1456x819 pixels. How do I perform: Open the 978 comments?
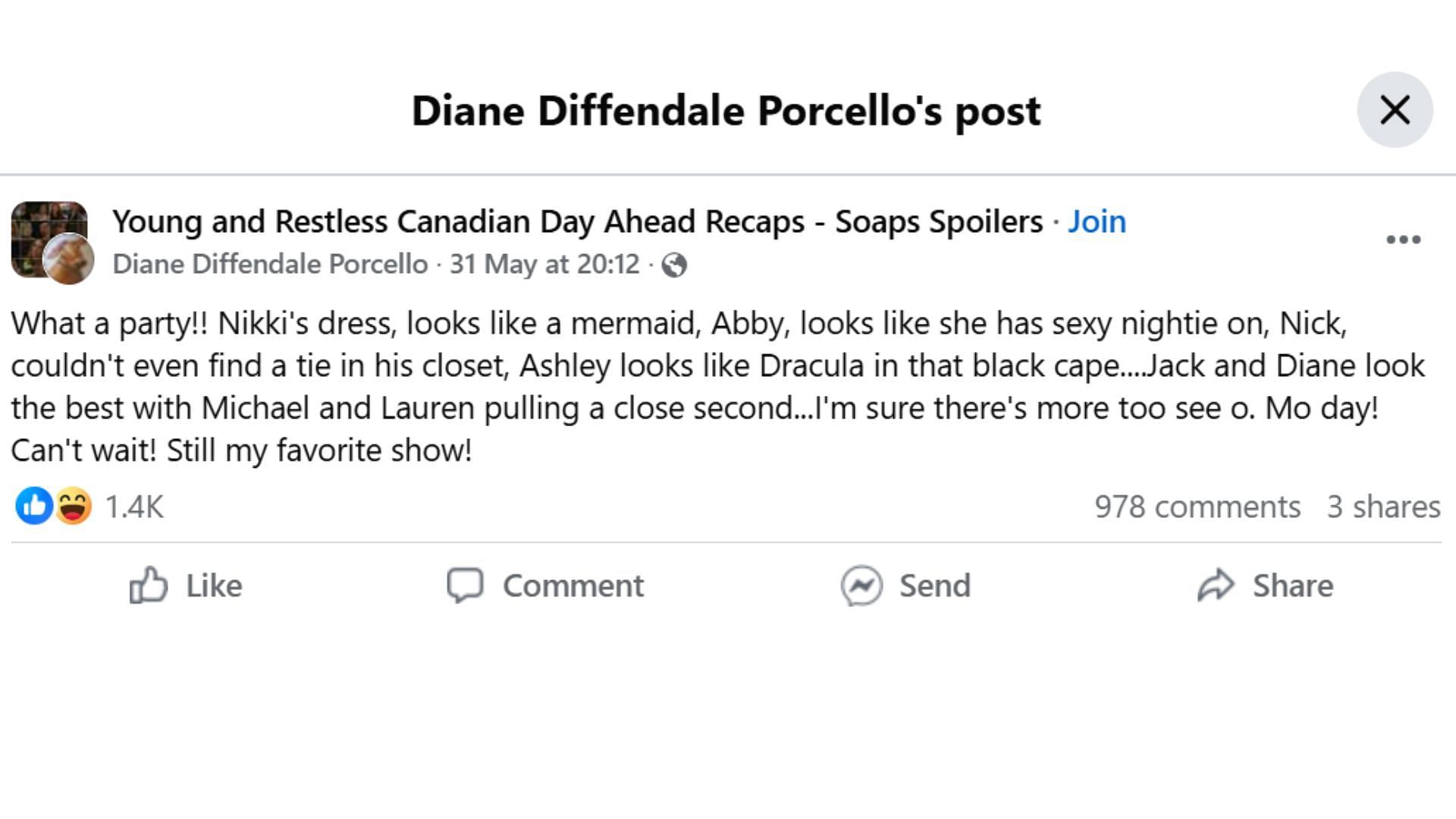pos(1197,507)
